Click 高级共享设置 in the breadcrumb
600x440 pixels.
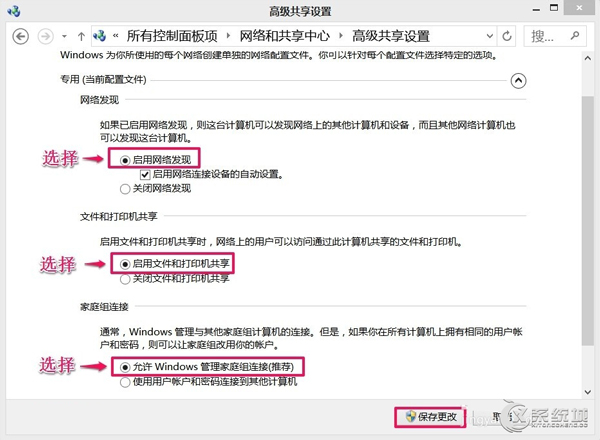click(391, 36)
